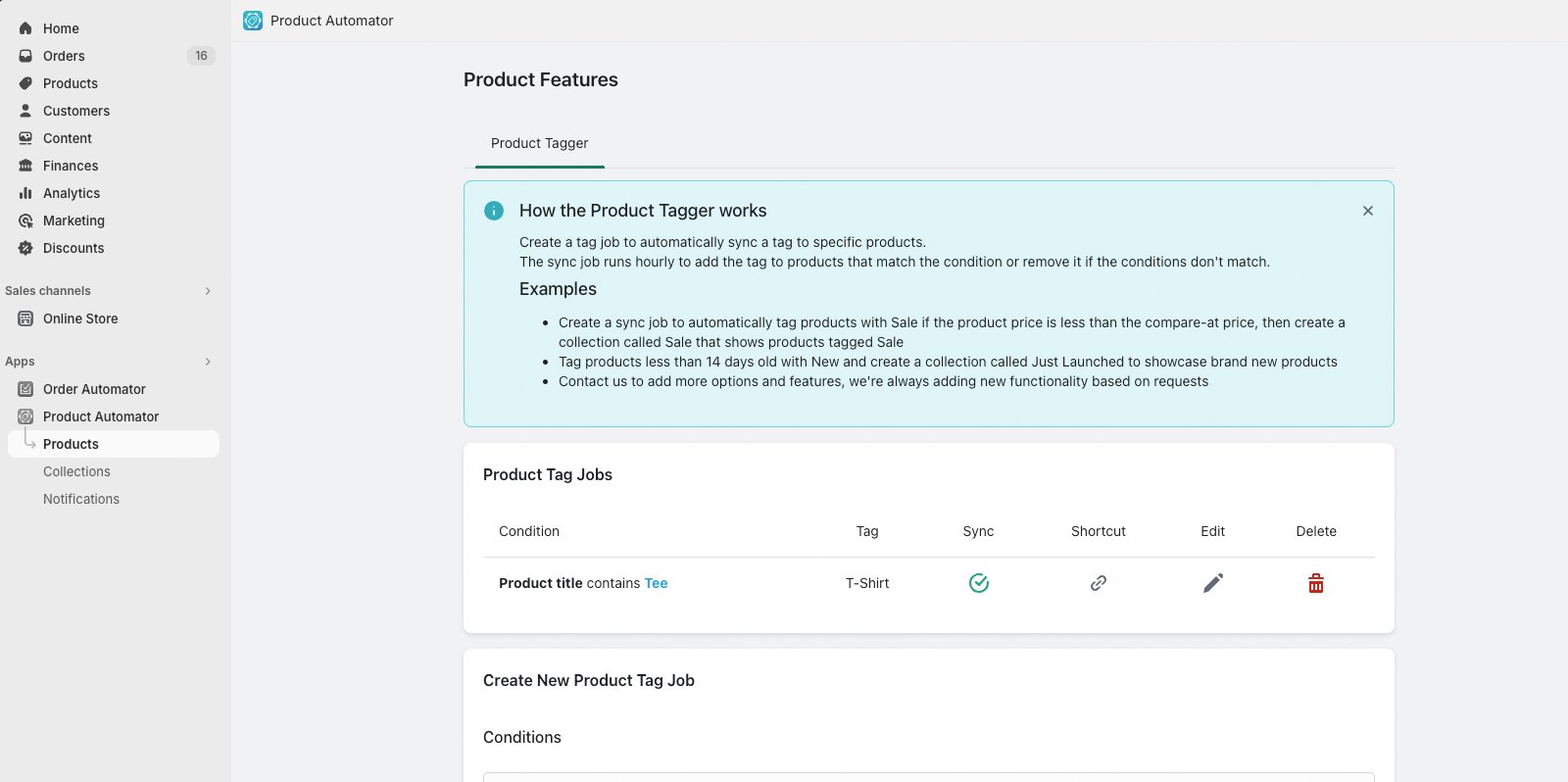
Task: Click the Product Automator sidebar app icon
Action: pyautogui.click(x=25, y=416)
